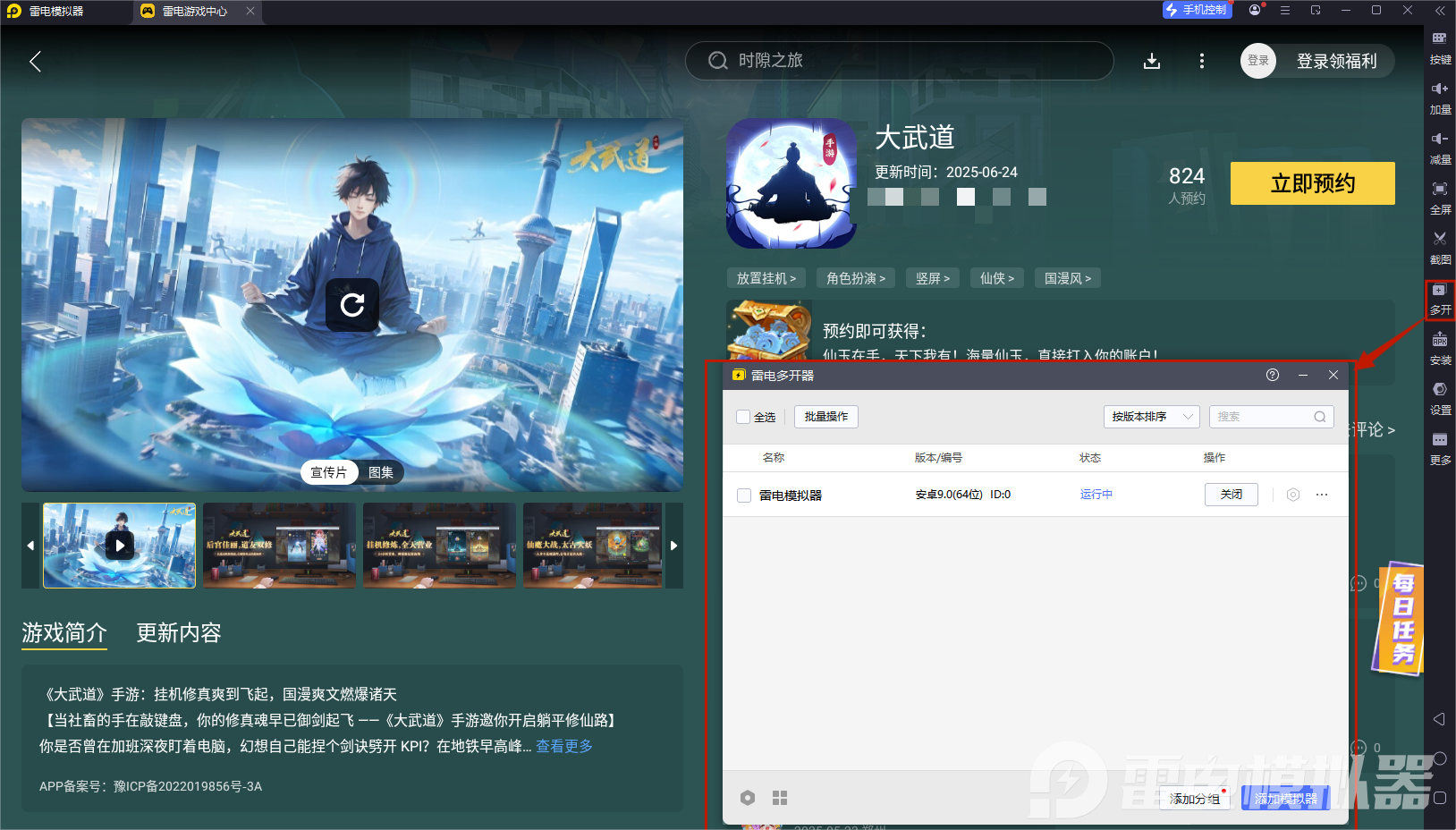Open the user account icon in title bar
Viewport: 1456px width, 830px height.
[x=1255, y=10]
